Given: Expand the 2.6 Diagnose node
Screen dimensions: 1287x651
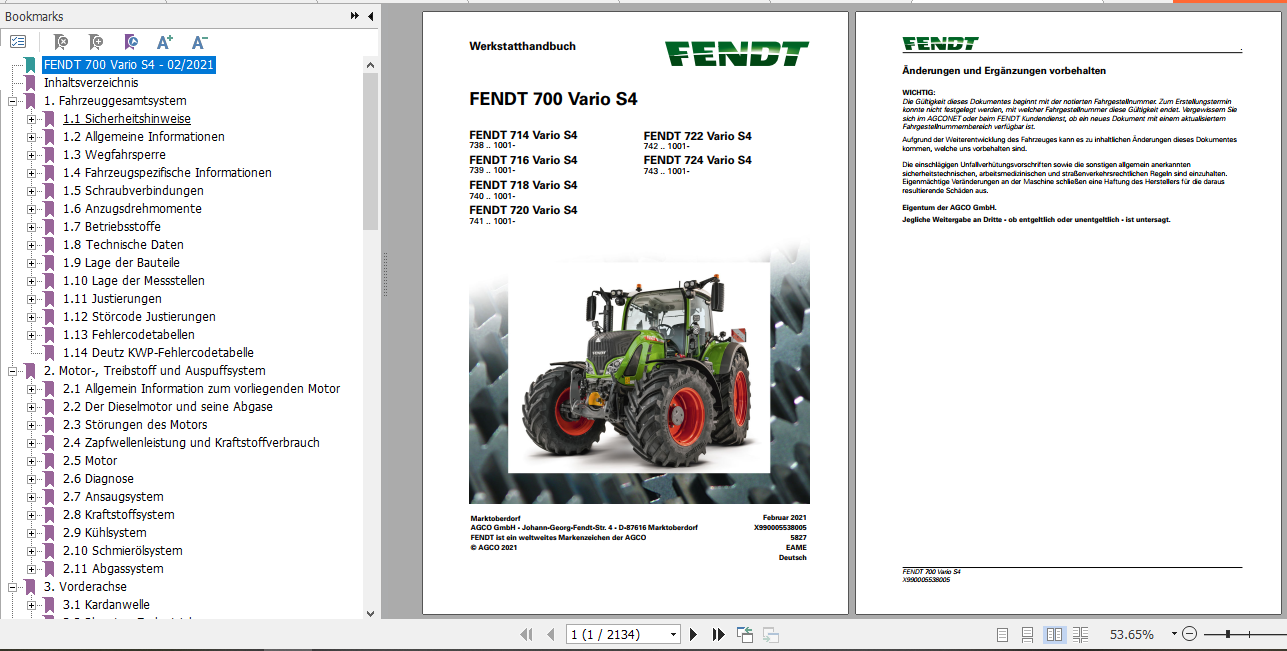Looking at the screenshot, I should pos(32,479).
